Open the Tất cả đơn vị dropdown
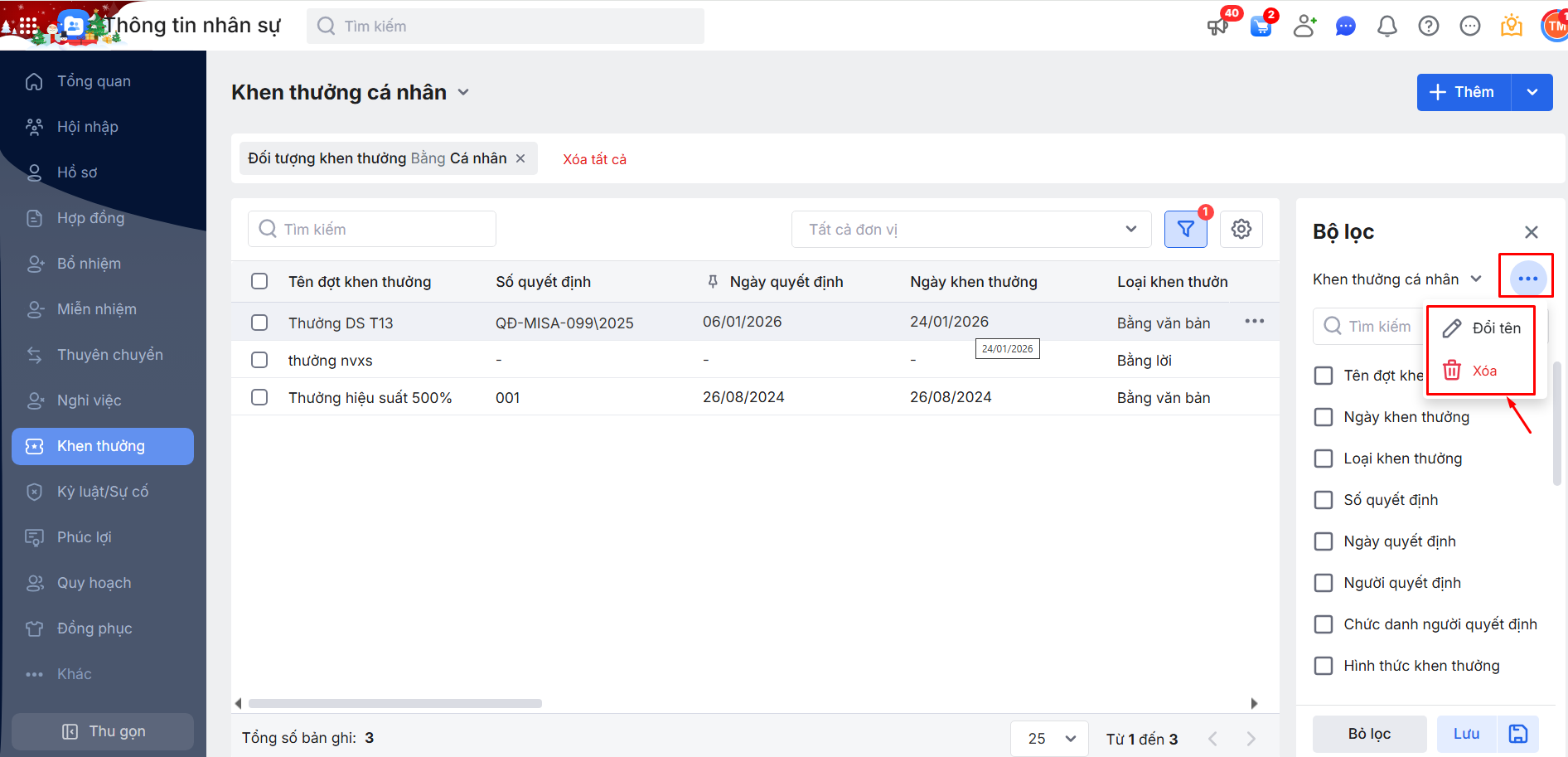Viewport: 1568px width, 757px height. 971,229
